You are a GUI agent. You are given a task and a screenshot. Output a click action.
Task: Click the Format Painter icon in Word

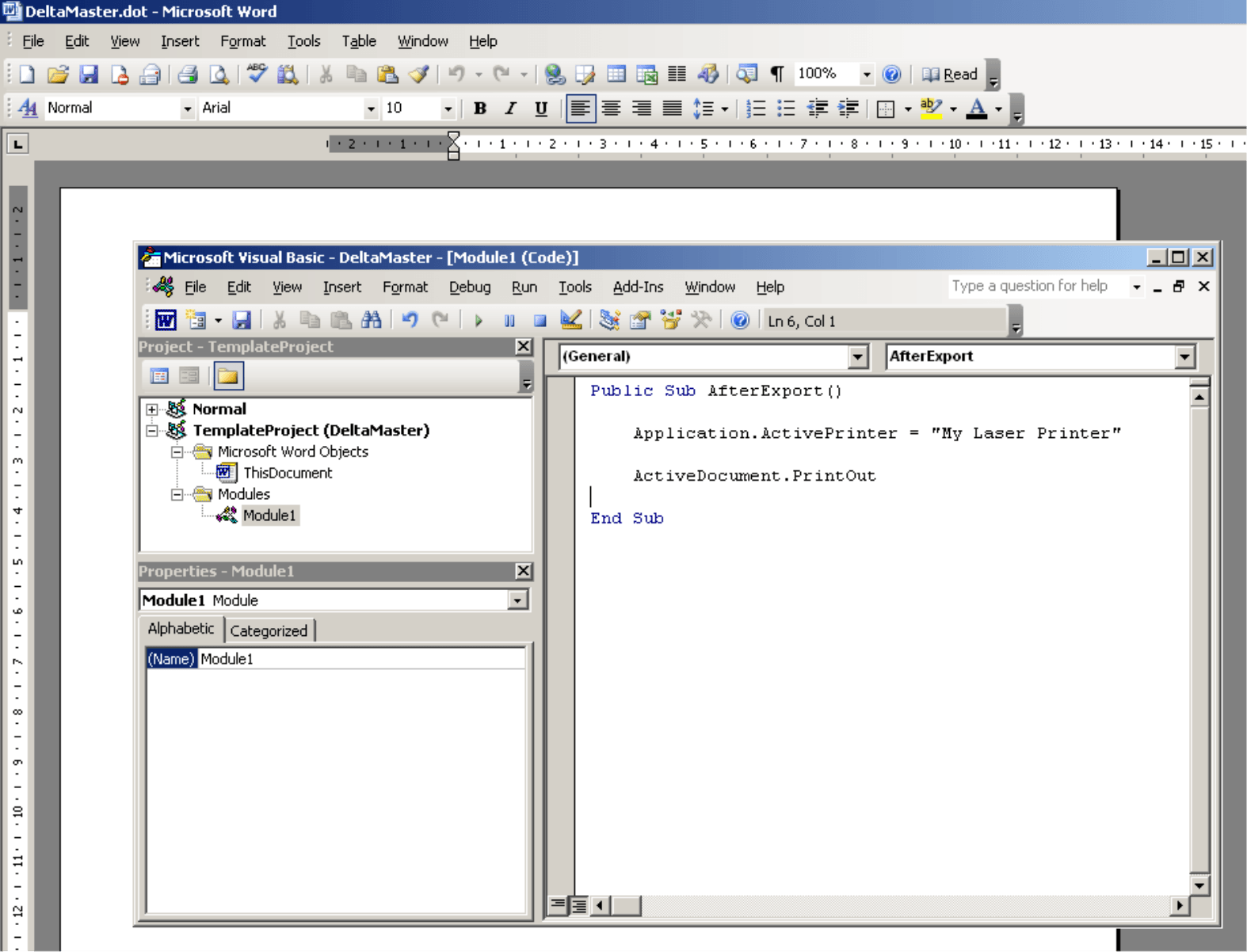[x=418, y=74]
